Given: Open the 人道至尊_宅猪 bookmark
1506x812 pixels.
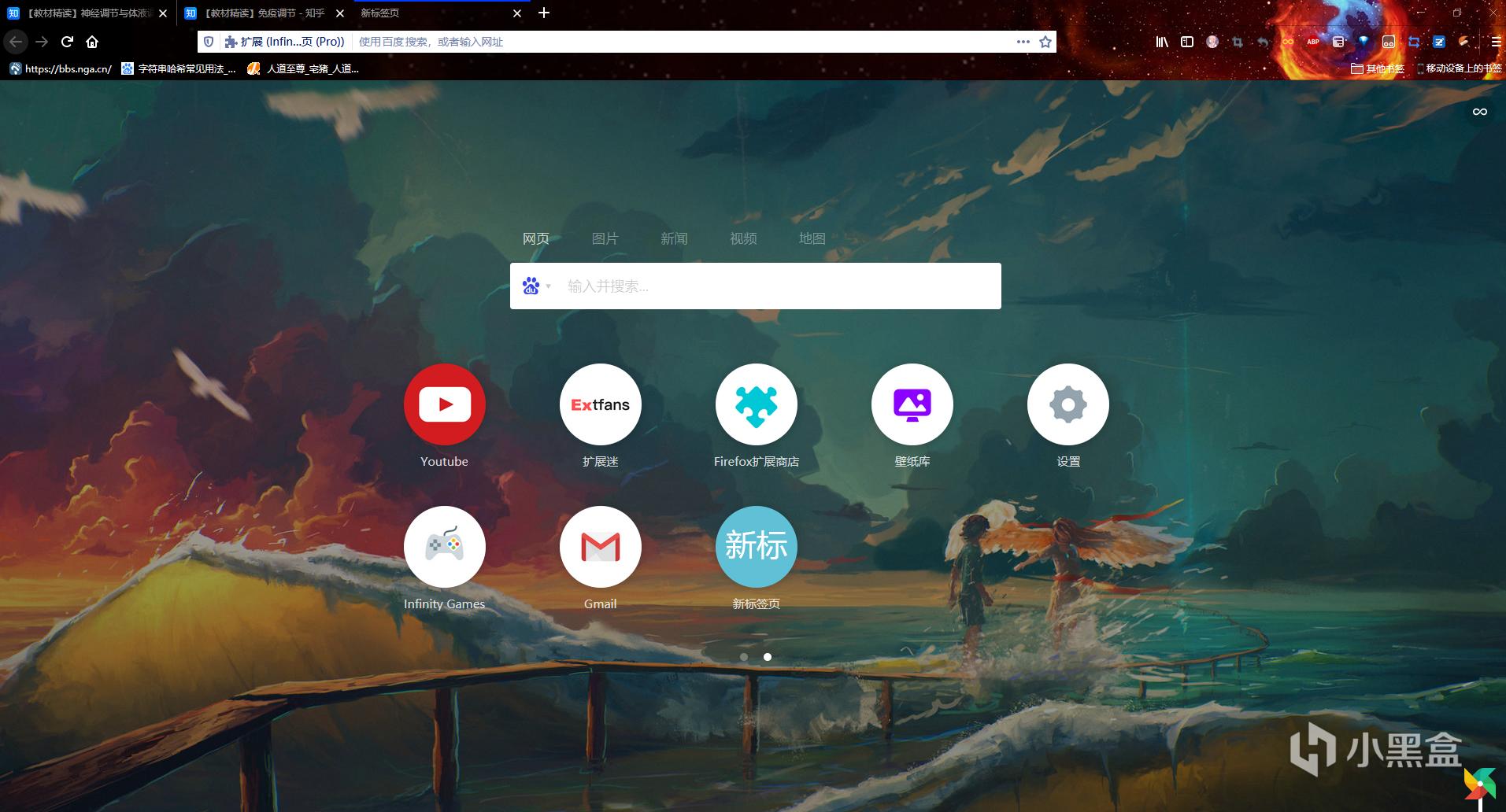Looking at the screenshot, I should click(303, 68).
